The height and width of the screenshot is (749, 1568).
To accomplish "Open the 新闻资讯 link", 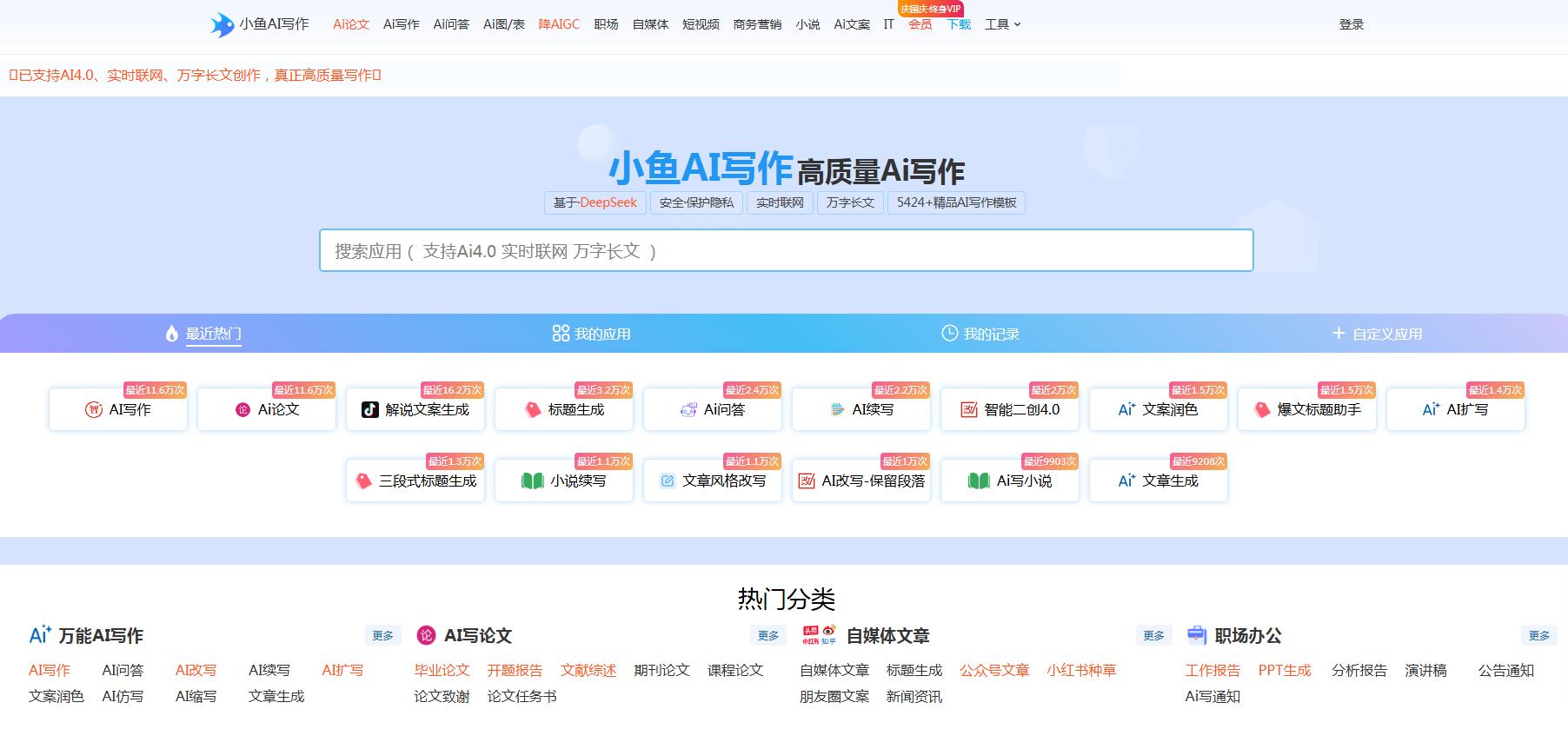I will coord(914,696).
